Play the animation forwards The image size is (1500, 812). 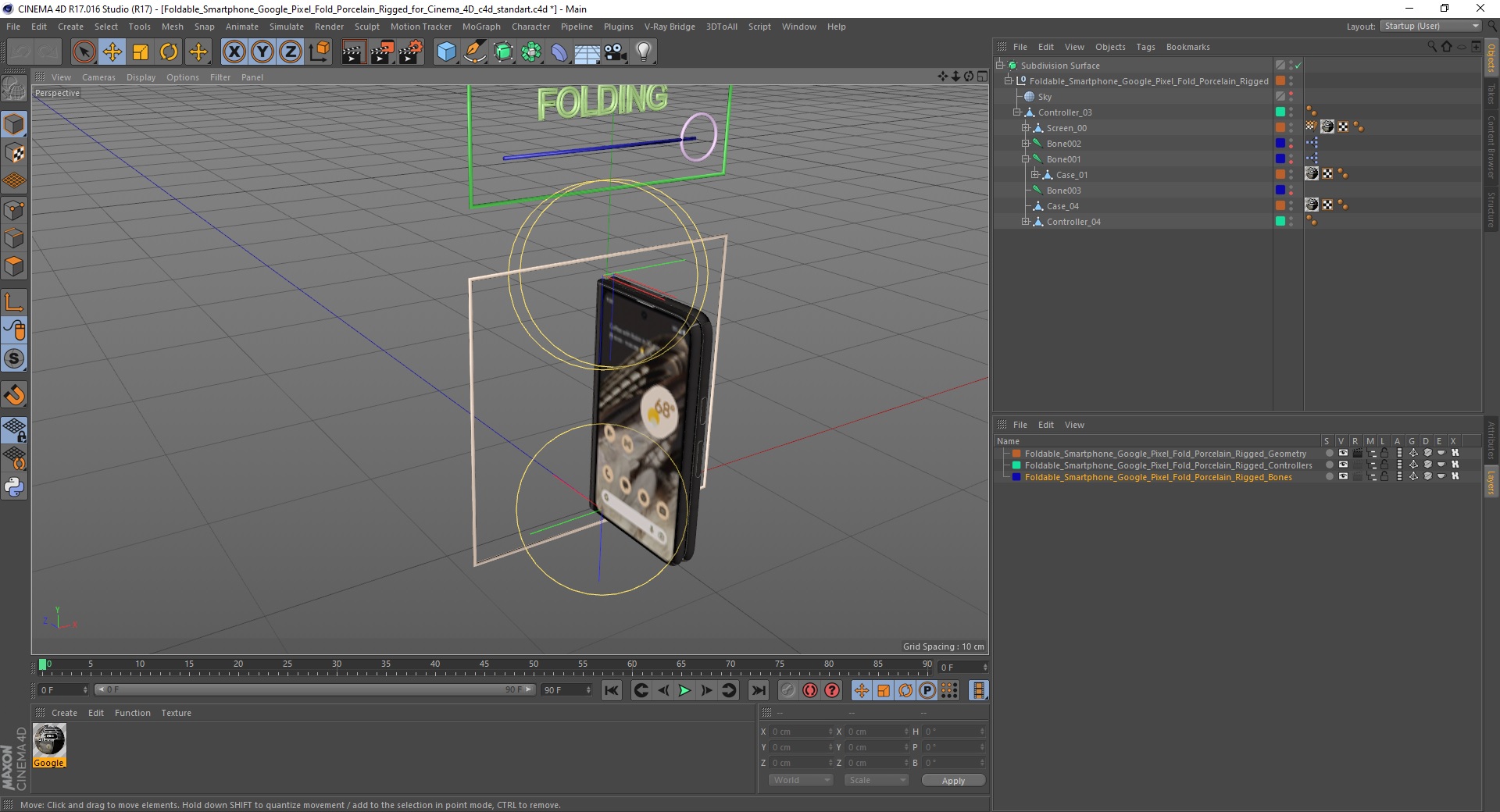[x=684, y=690]
